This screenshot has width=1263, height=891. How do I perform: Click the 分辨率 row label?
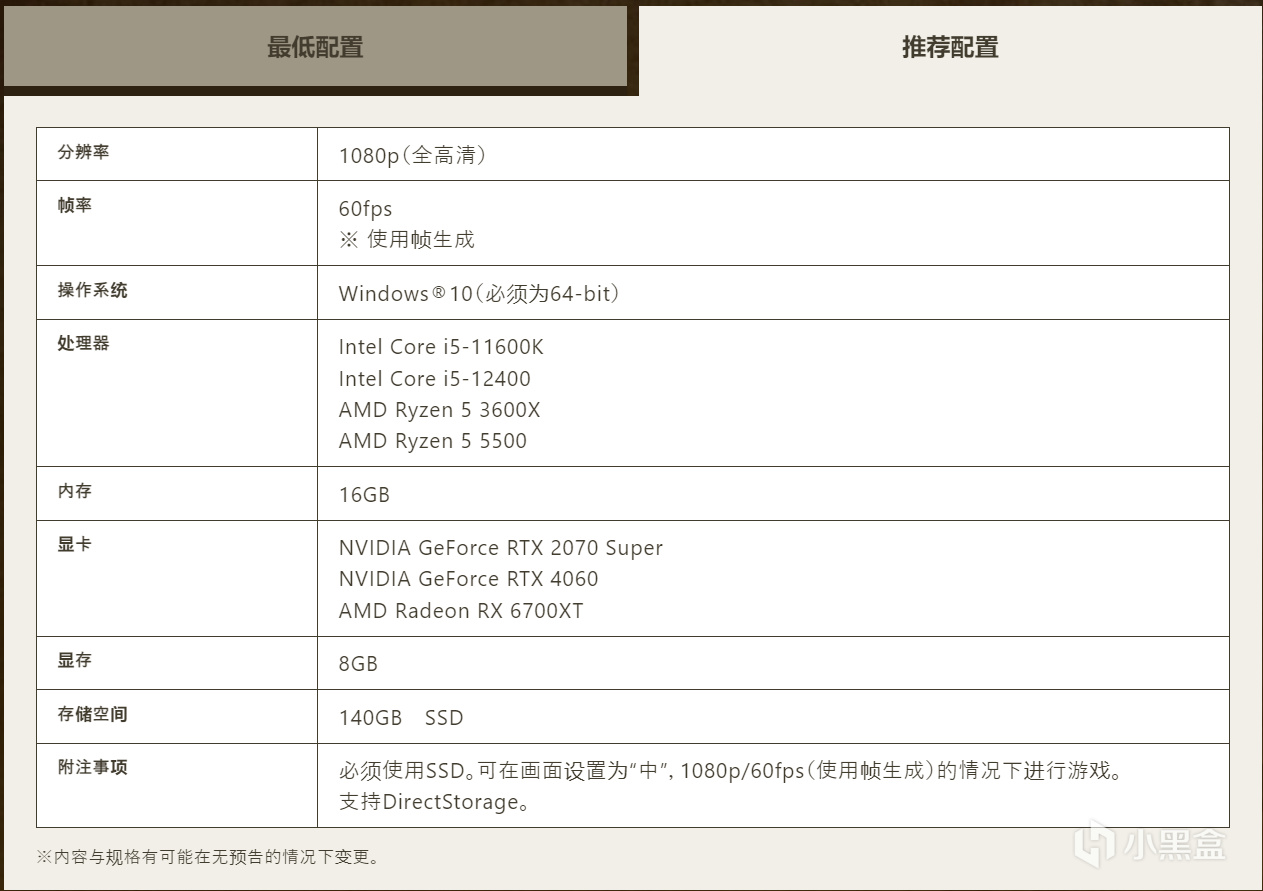[x=84, y=152]
